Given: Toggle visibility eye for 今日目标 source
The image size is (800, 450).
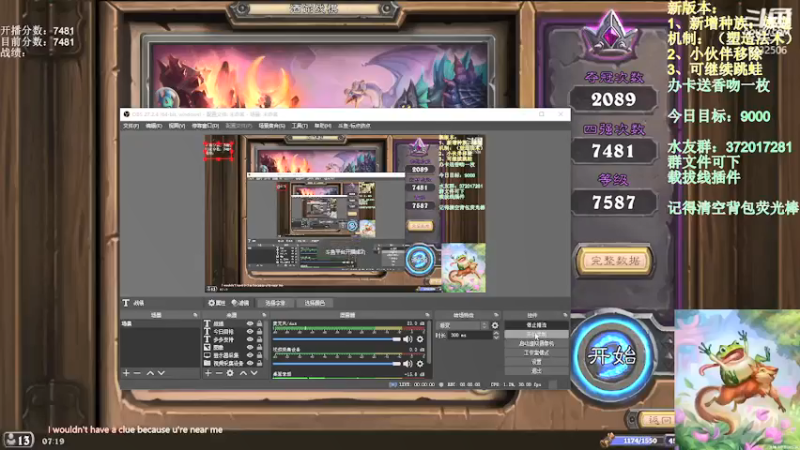Looking at the screenshot, I should 250,332.
